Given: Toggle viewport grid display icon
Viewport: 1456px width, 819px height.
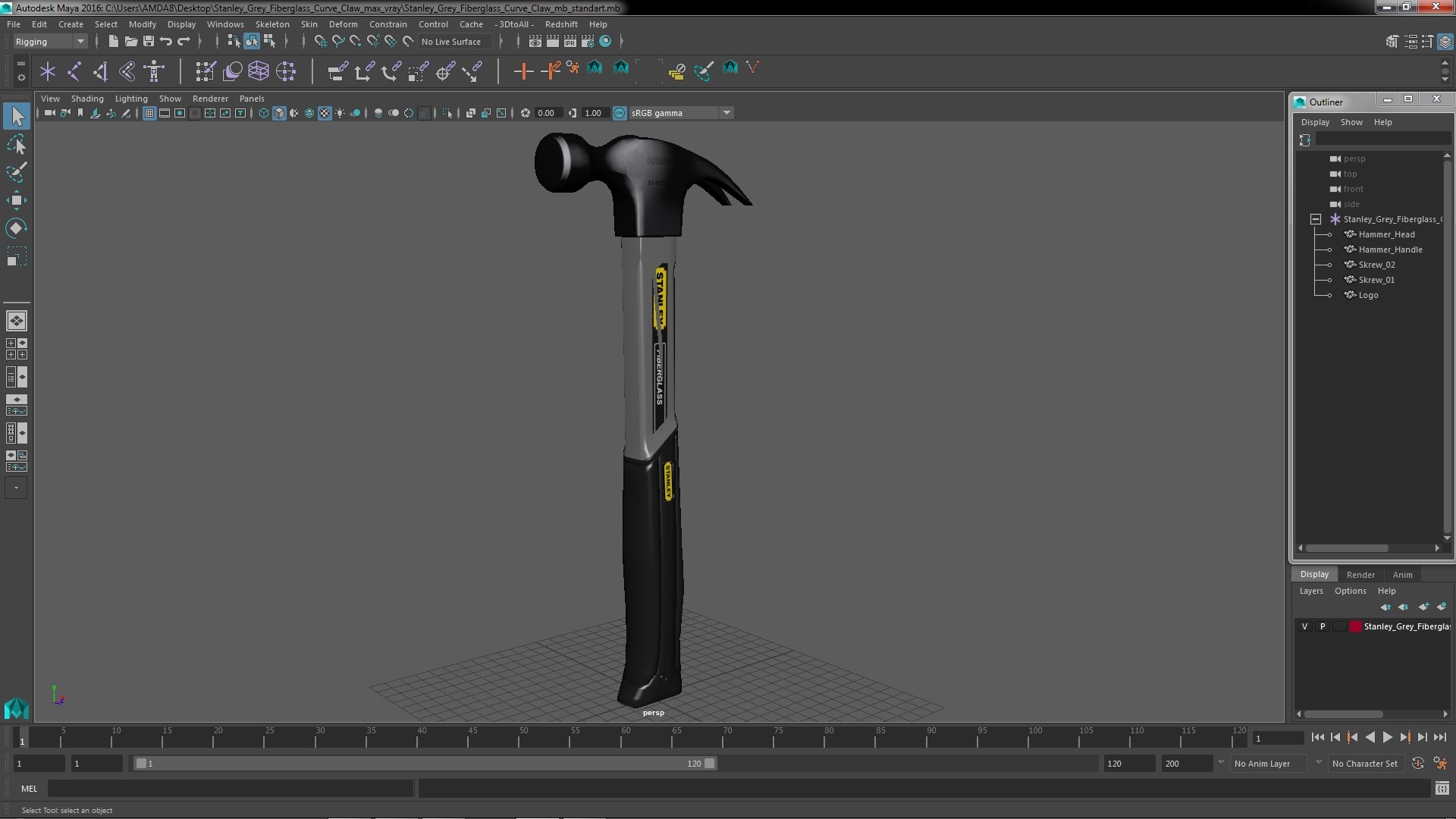Looking at the screenshot, I should pos(149,113).
